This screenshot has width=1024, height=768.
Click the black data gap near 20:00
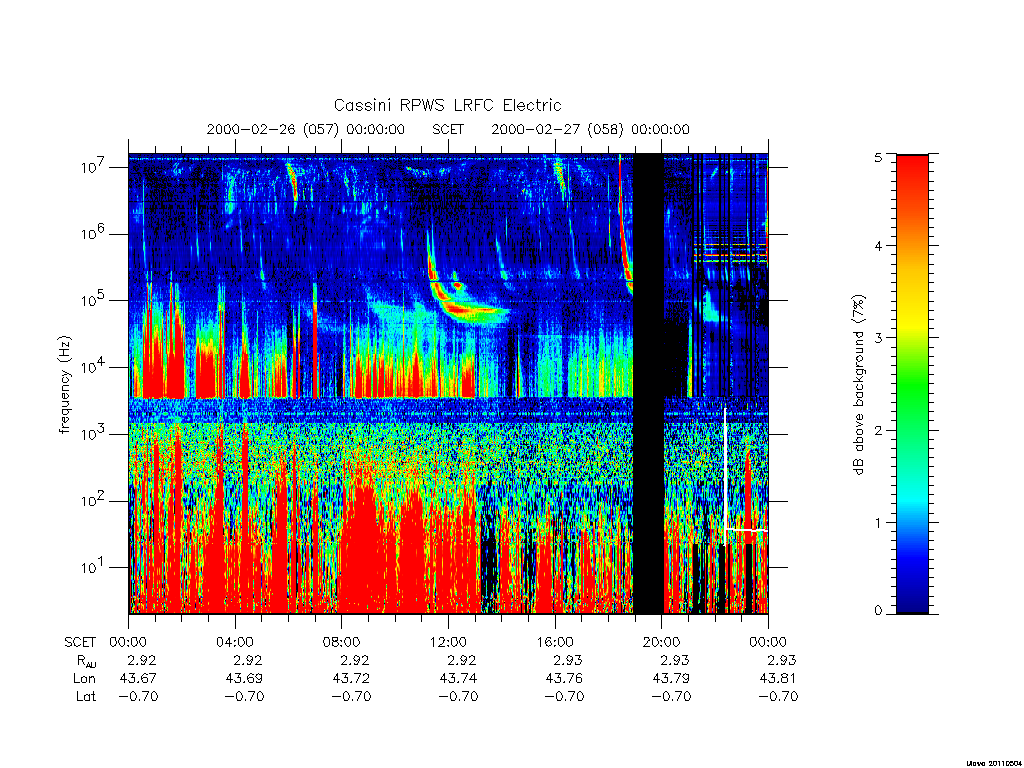pos(648,384)
